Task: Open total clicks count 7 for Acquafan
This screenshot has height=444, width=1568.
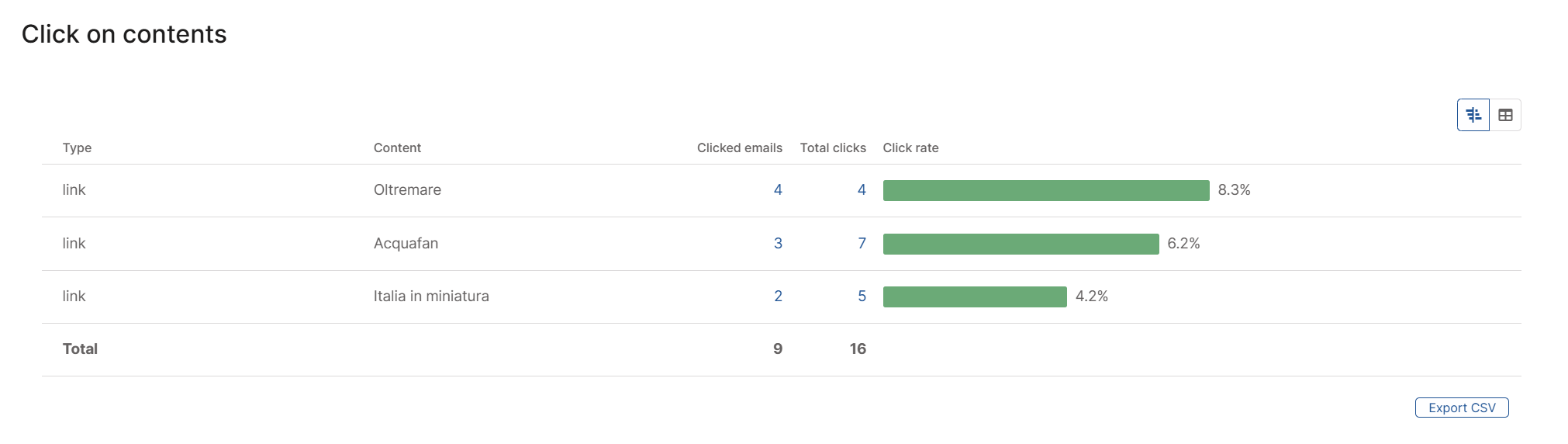Action: pyautogui.click(x=862, y=243)
